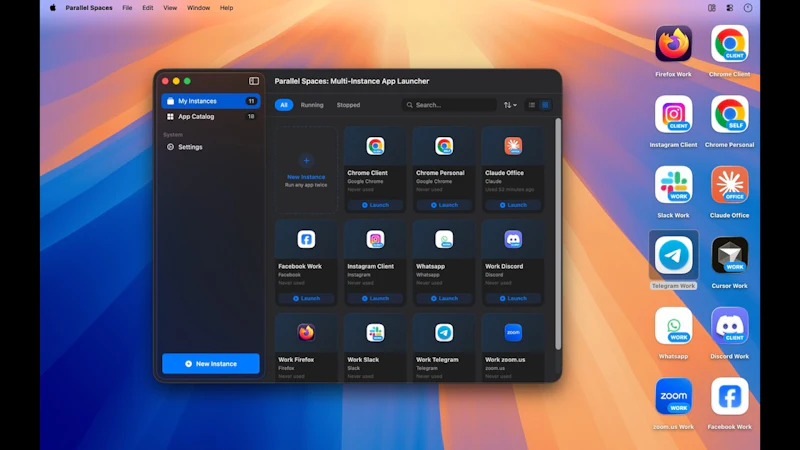
Task: Click the Facebook Work instance card icon
Action: tap(306, 239)
